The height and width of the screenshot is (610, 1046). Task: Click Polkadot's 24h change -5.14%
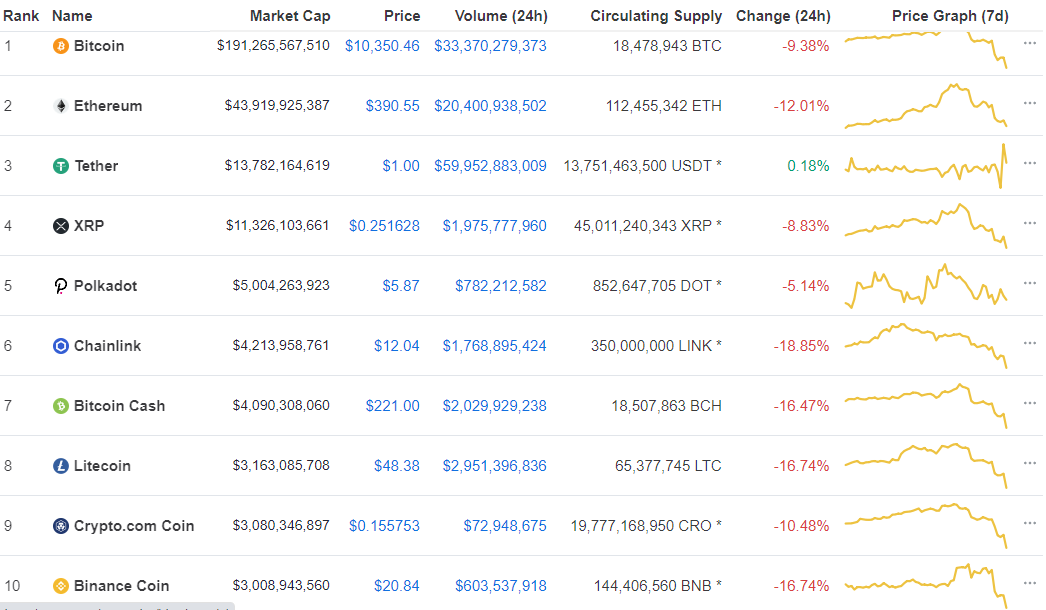click(x=806, y=286)
